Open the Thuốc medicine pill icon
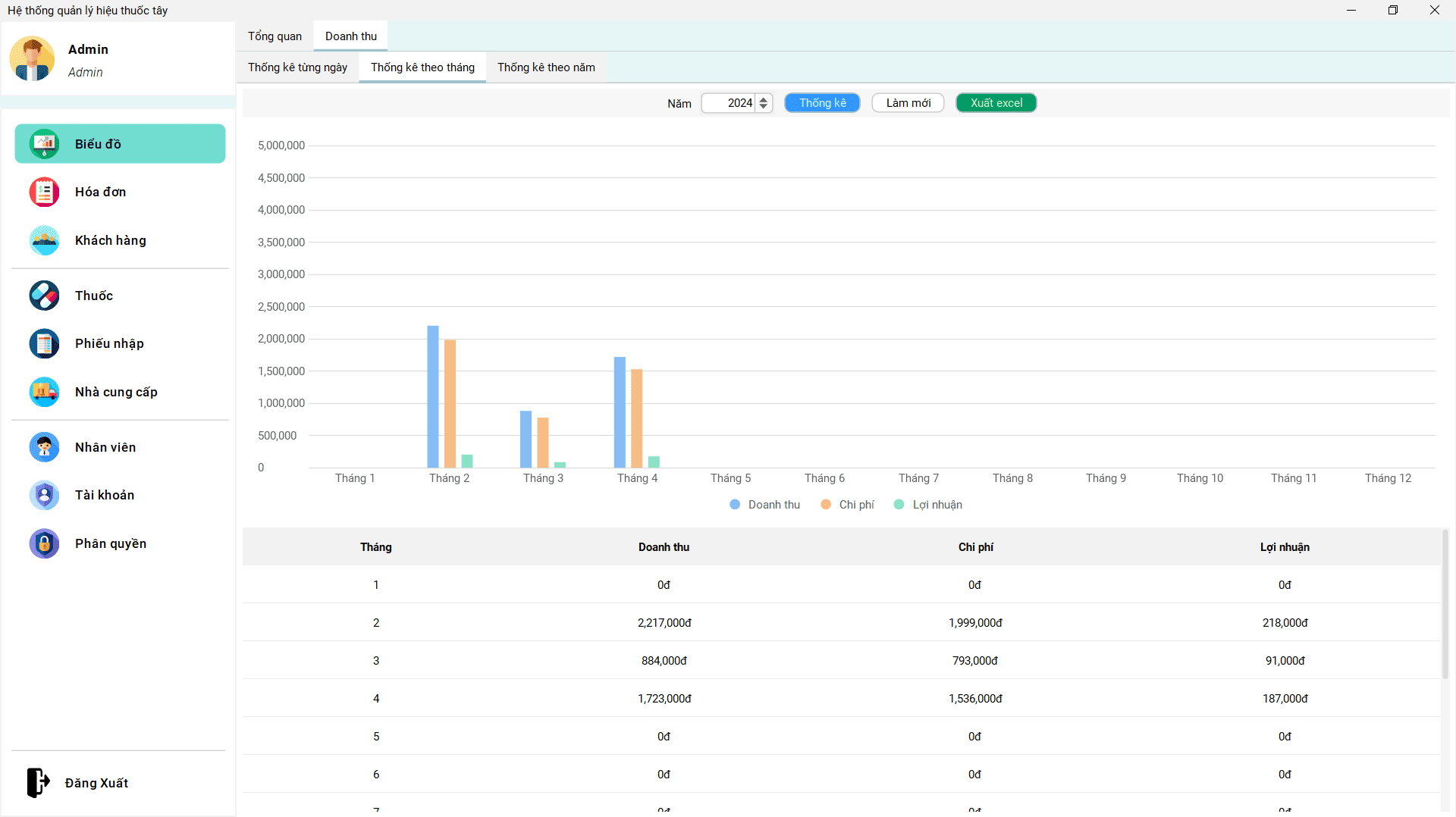1456x817 pixels. click(44, 296)
